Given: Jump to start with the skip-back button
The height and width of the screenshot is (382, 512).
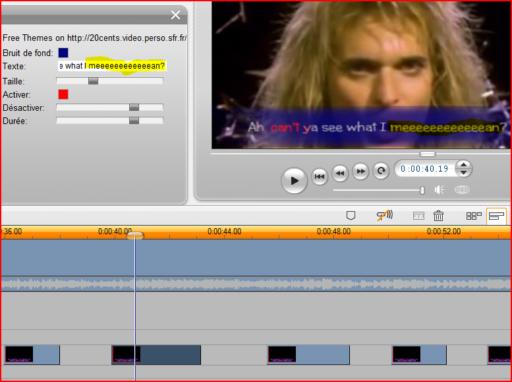Looking at the screenshot, I should click(x=319, y=176).
